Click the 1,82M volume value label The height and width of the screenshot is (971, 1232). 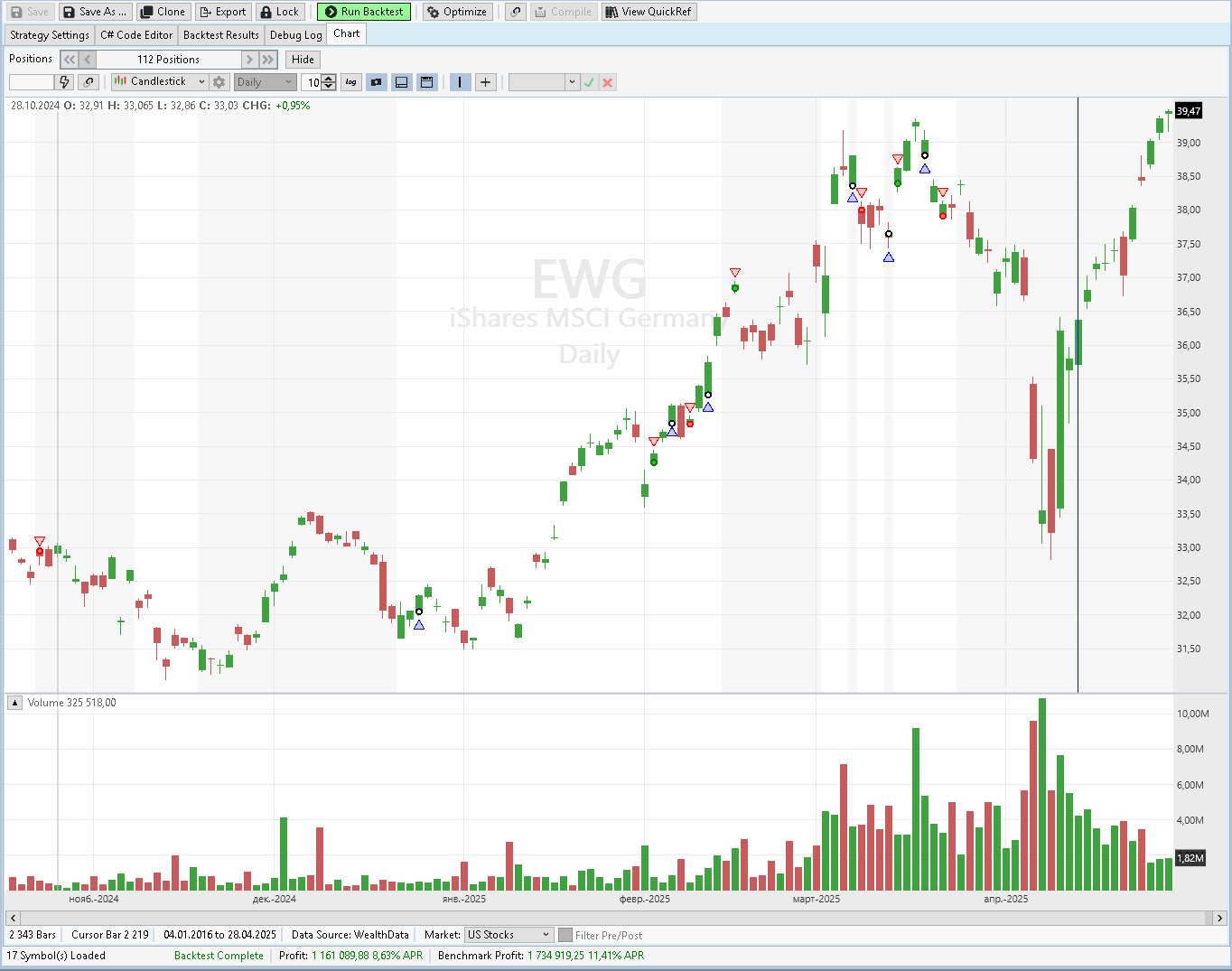[1190, 858]
